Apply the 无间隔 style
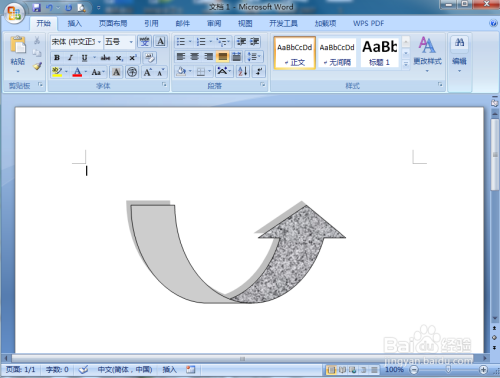The height and width of the screenshot is (378, 500). pyautogui.click(x=337, y=53)
